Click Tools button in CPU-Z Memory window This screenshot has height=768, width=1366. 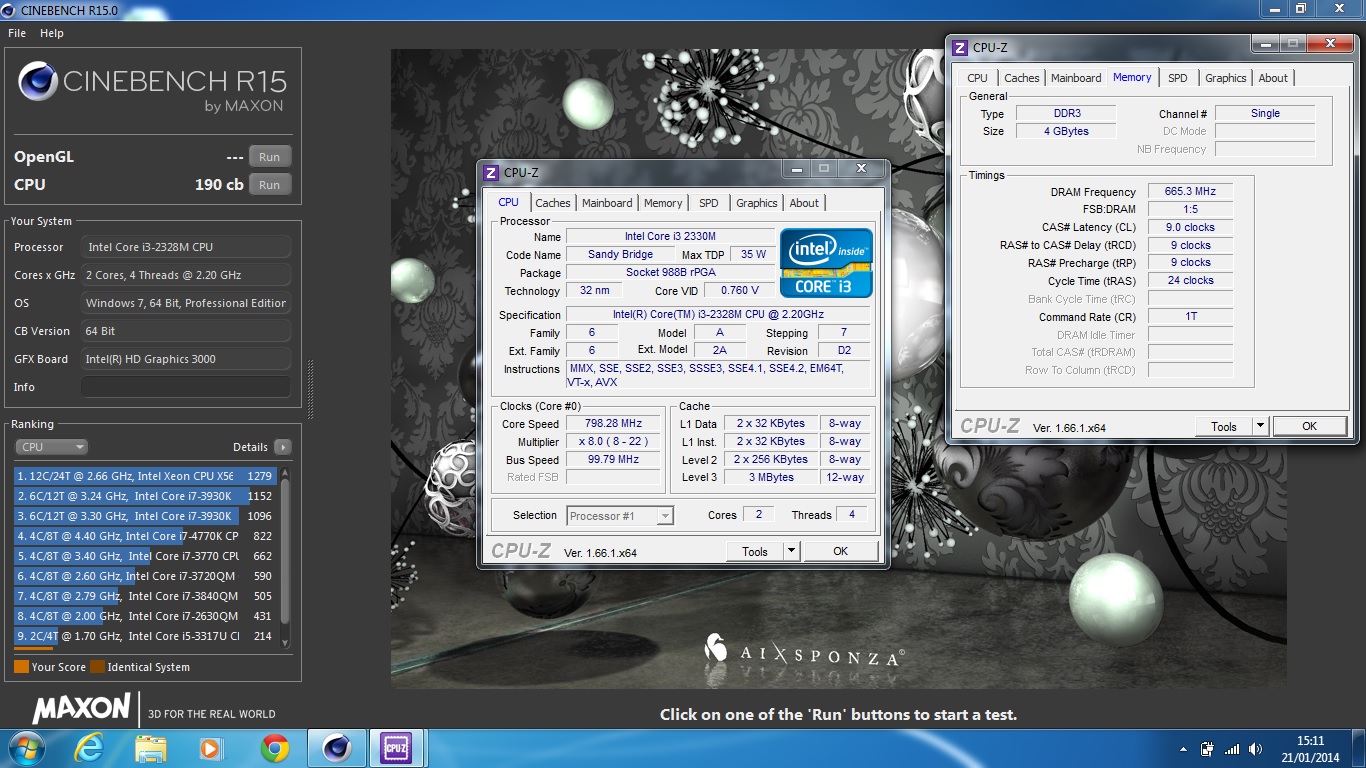(x=1224, y=426)
